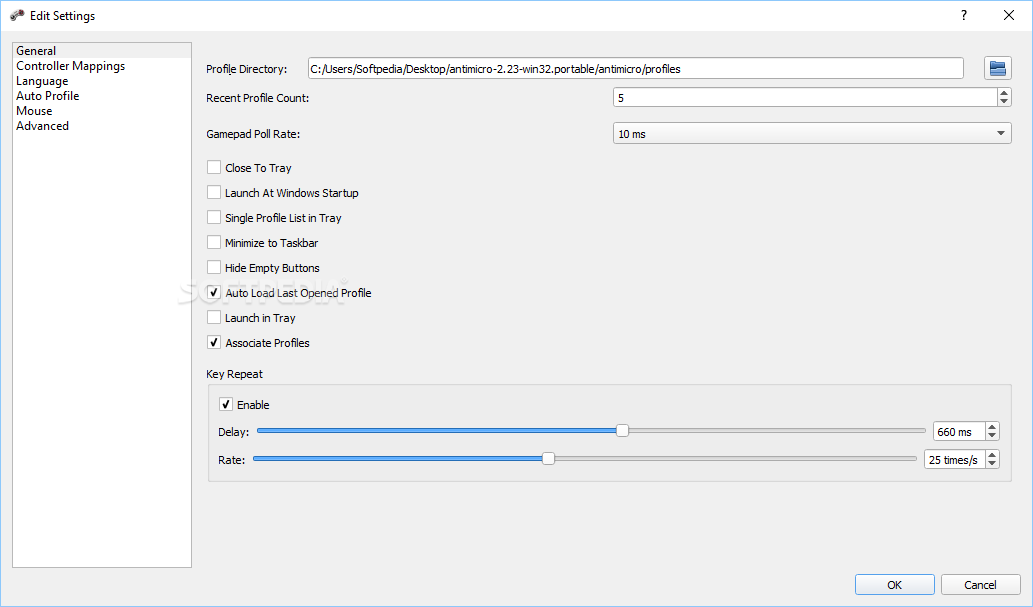Open the Controller Mappings settings page

71,66
